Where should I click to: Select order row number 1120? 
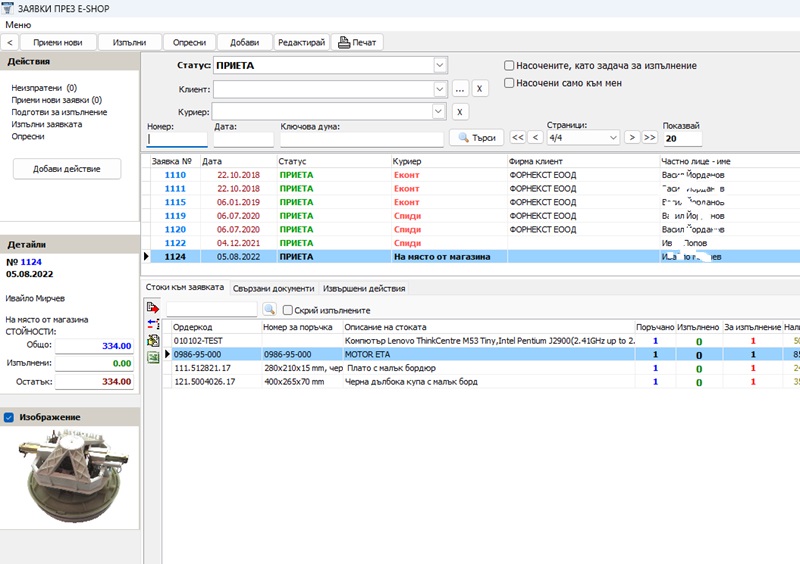tap(470, 230)
